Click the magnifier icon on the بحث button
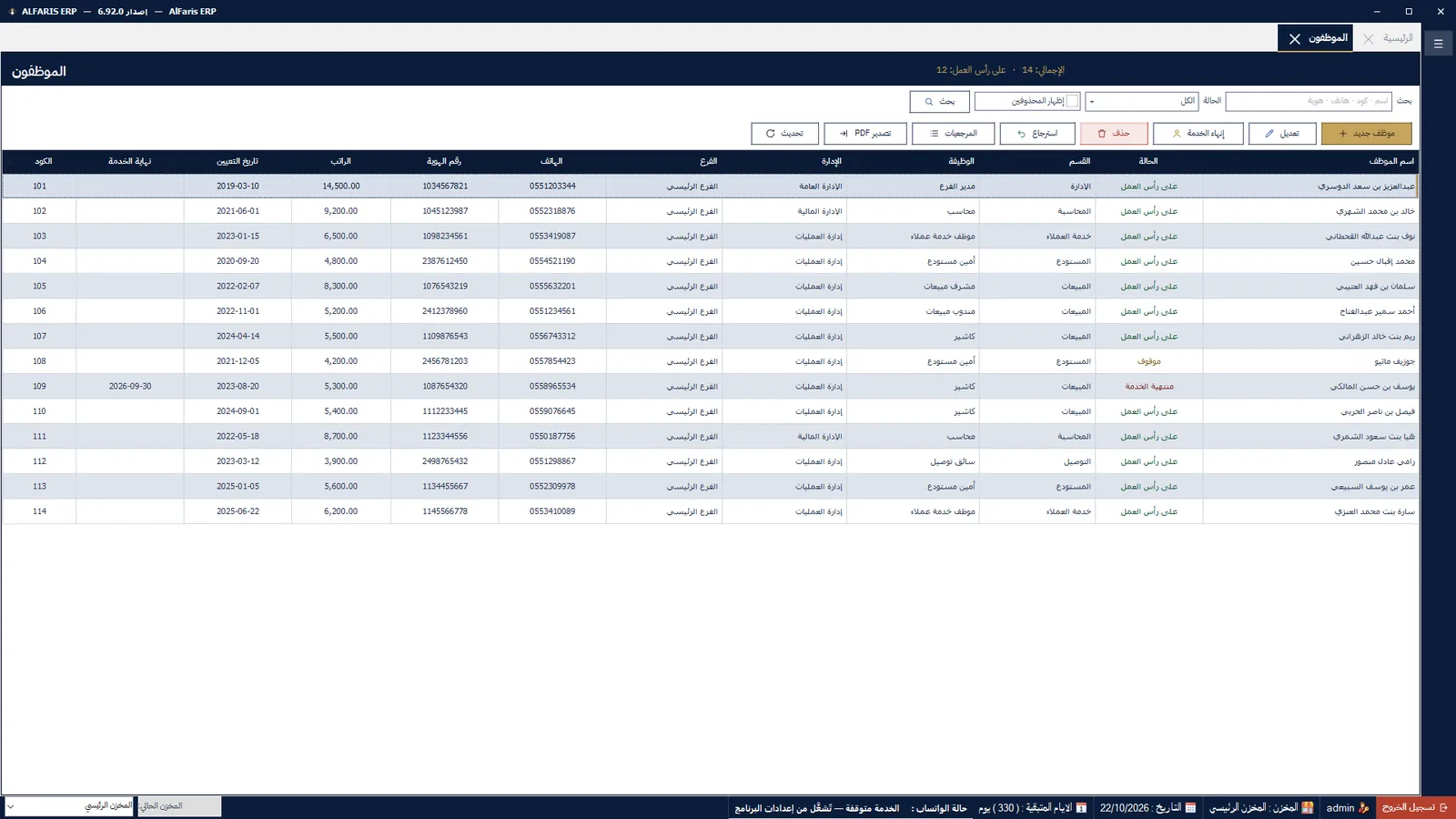Image resolution: width=1456 pixels, height=819 pixels. pyautogui.click(x=928, y=101)
